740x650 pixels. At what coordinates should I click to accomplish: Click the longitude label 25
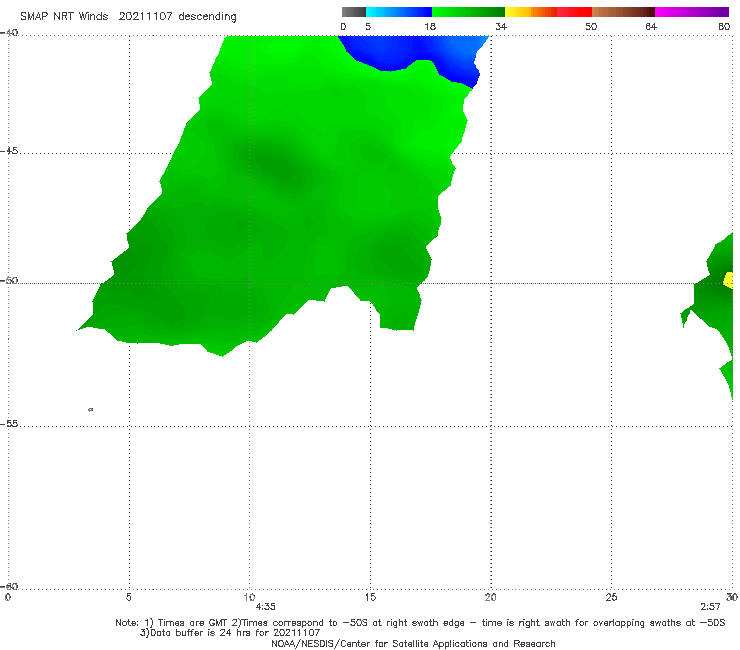(x=611, y=597)
